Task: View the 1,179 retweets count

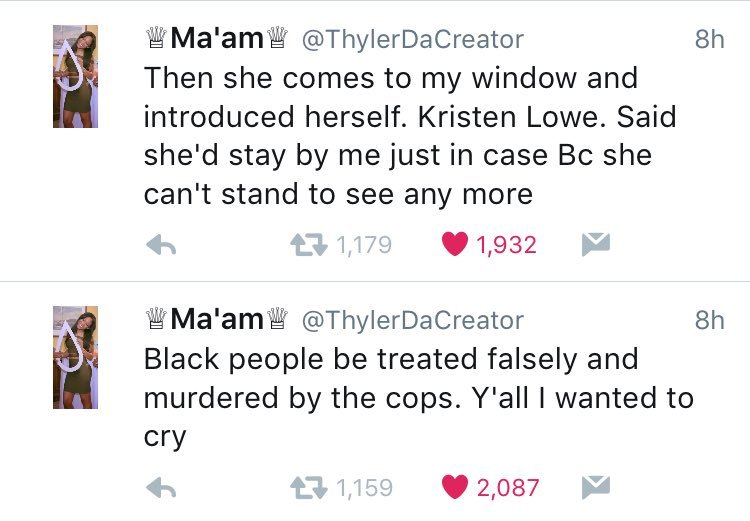Action: (362, 245)
